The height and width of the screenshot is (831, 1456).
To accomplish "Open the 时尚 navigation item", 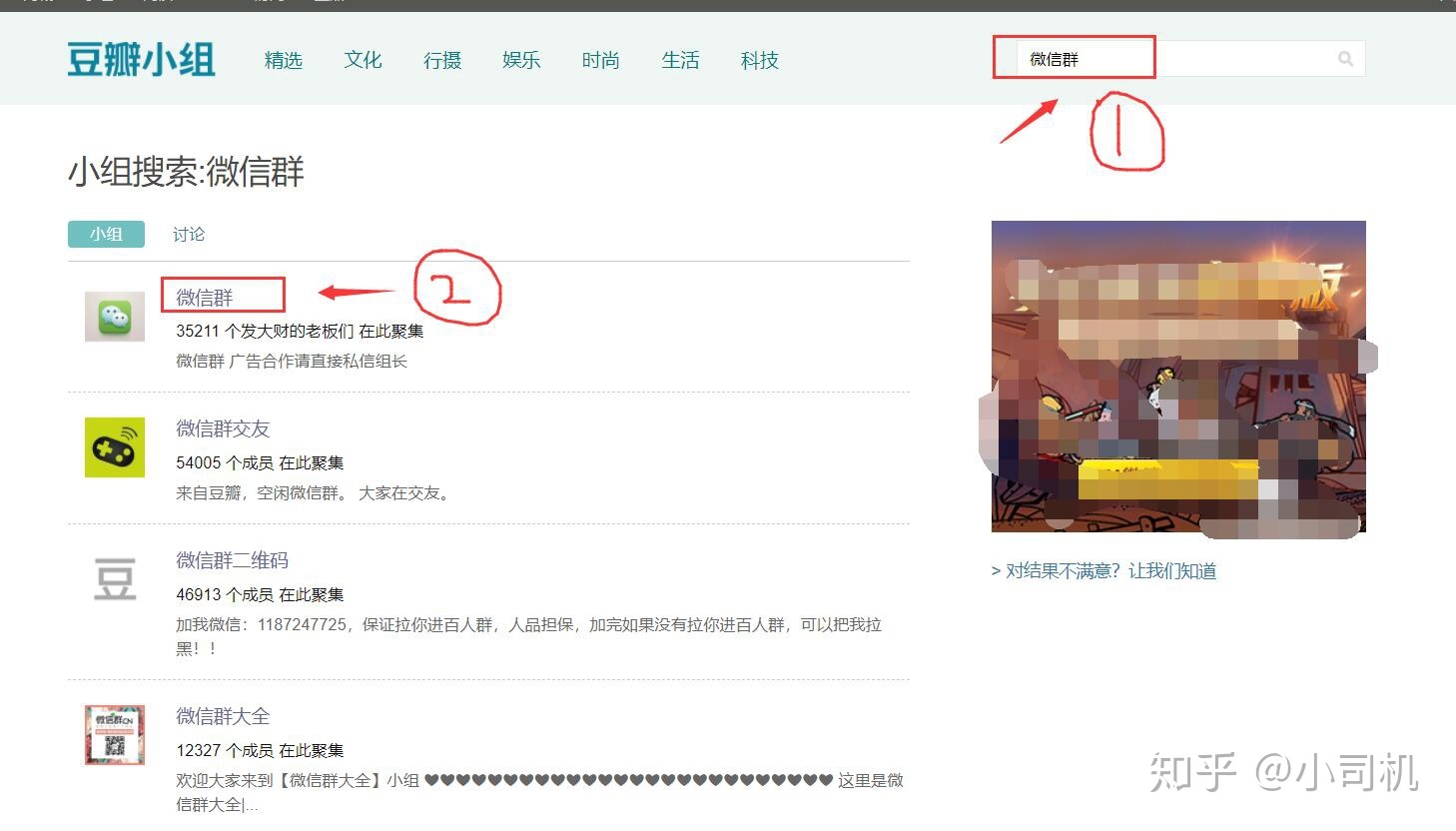I will pos(601,60).
